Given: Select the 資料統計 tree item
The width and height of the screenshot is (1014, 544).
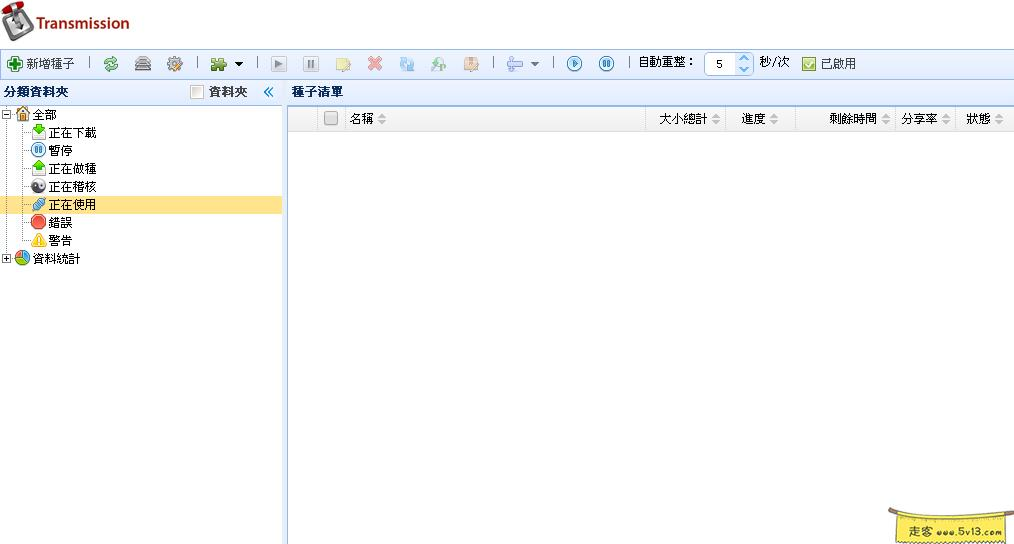Looking at the screenshot, I should 56,258.
